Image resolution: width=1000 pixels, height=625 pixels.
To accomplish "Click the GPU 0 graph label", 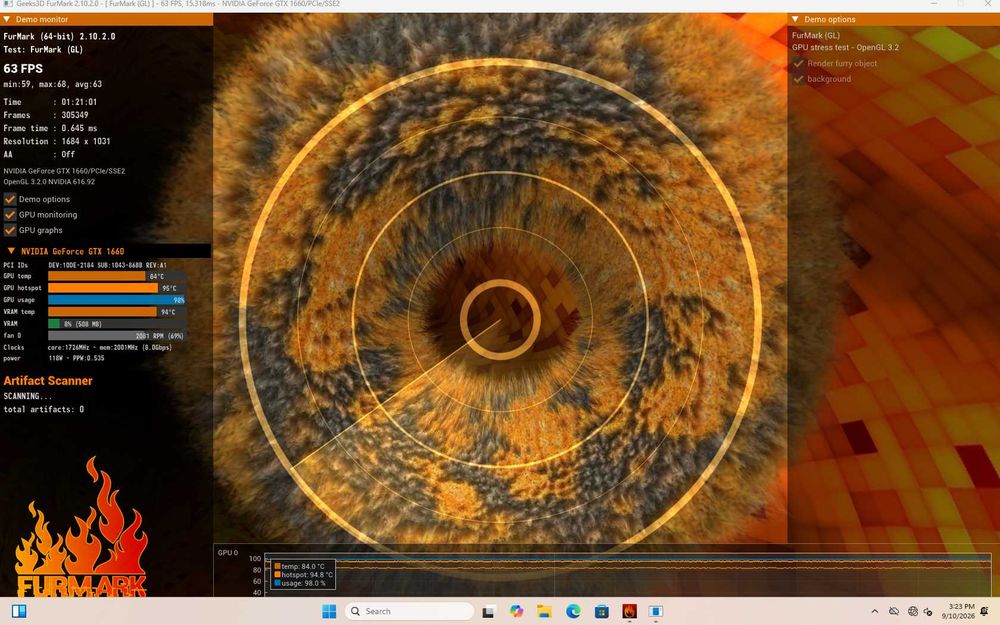I will point(228,553).
